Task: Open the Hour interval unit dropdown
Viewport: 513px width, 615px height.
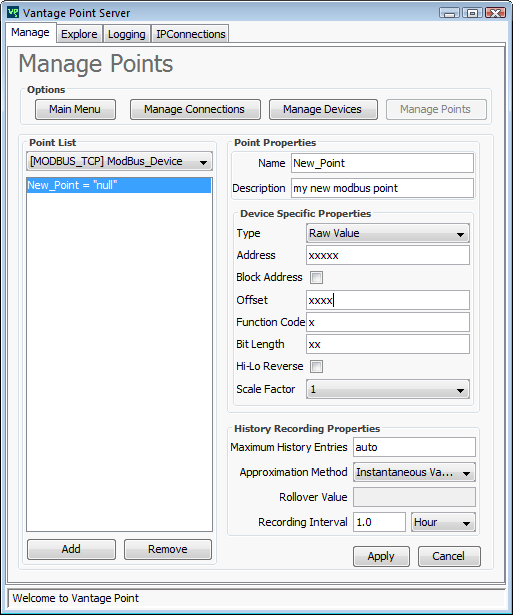Action: 443,522
